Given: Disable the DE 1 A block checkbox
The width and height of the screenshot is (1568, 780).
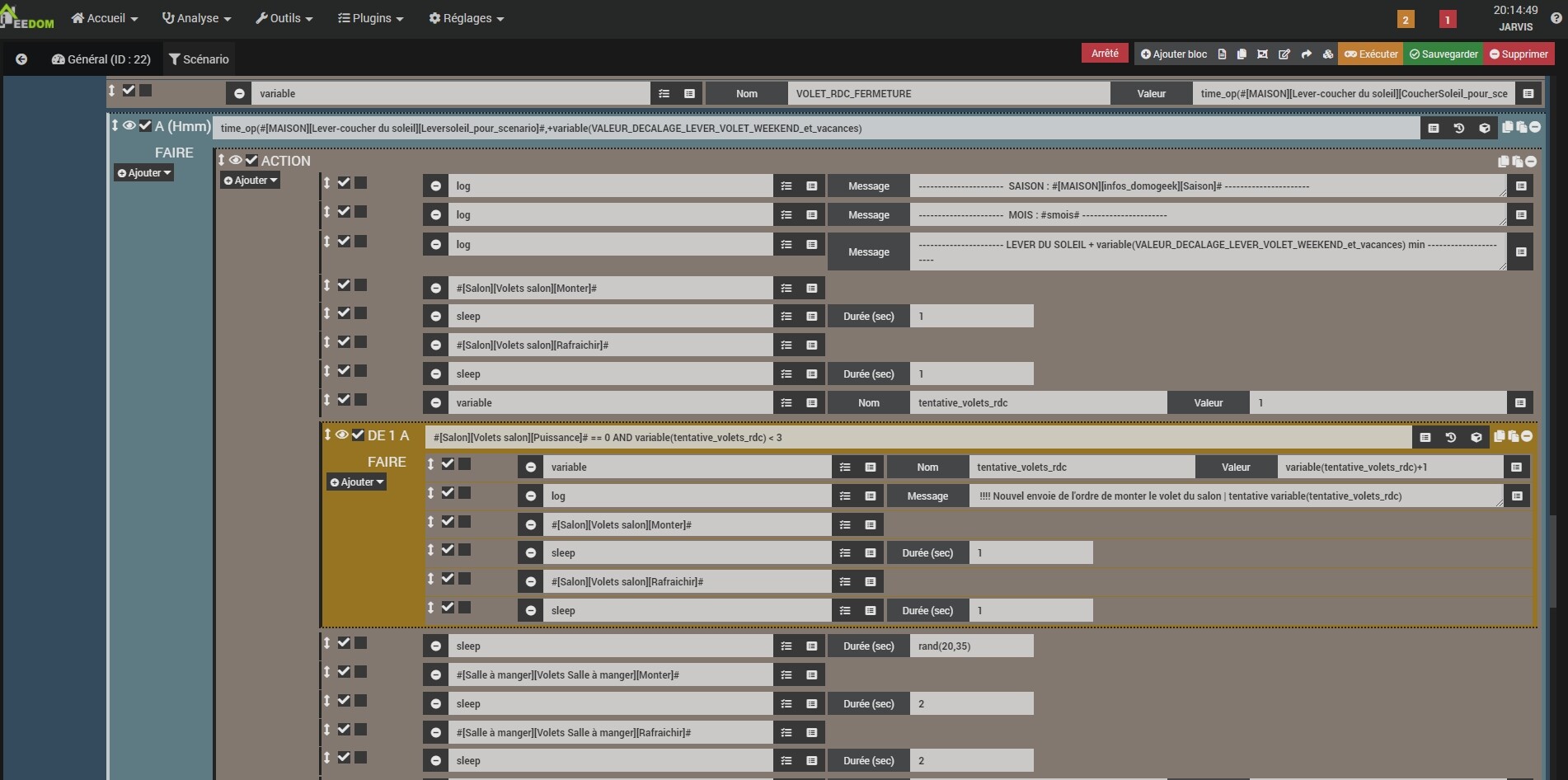Looking at the screenshot, I should (x=358, y=435).
